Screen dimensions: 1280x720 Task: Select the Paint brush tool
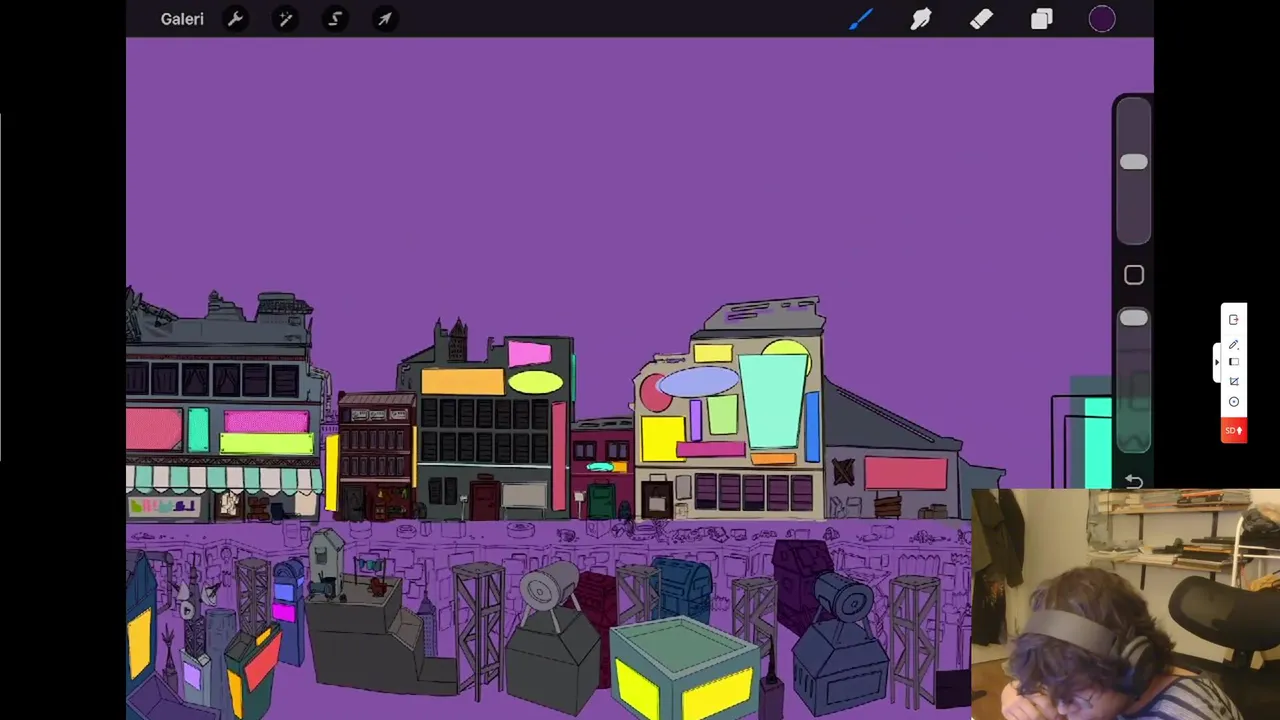[861, 19]
